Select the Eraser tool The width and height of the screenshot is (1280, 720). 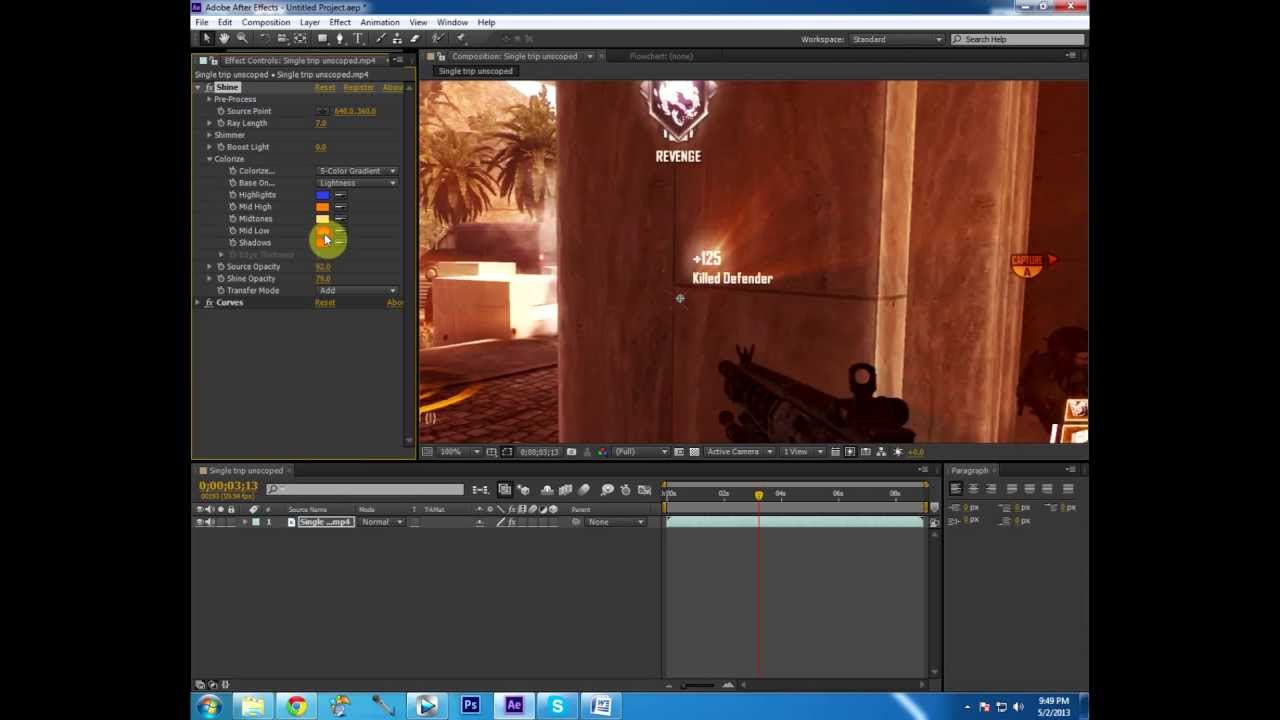pos(414,38)
